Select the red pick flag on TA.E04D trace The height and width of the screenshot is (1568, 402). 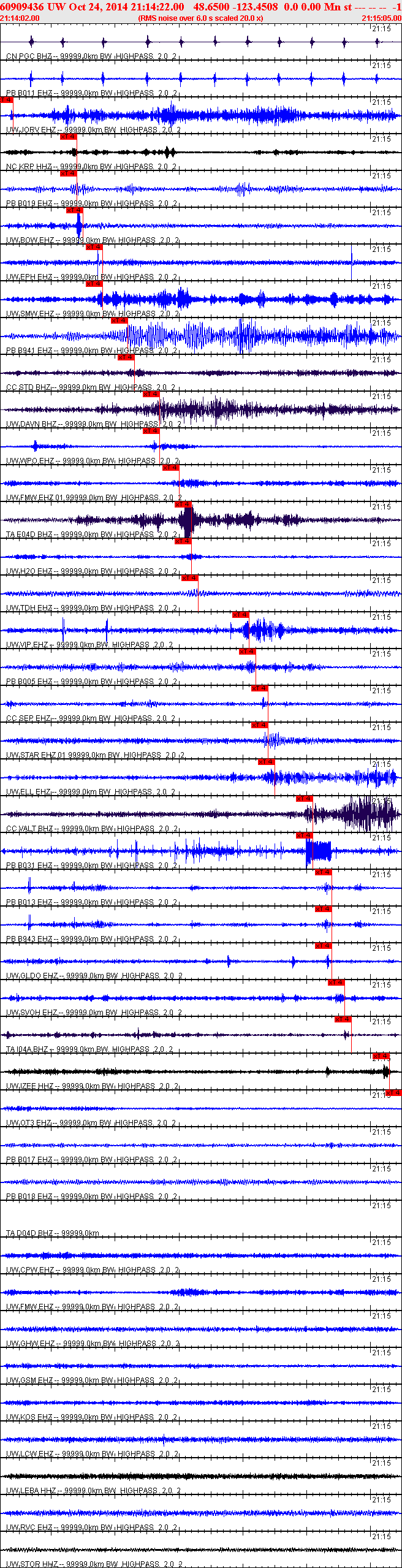(x=183, y=504)
